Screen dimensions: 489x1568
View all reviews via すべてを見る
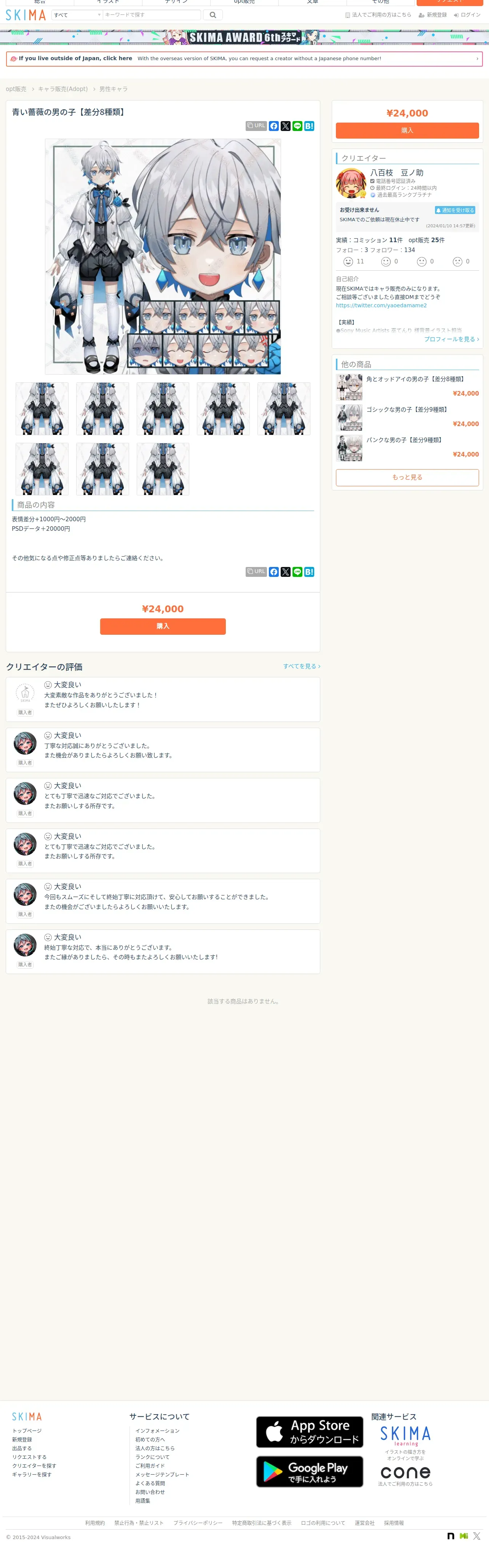(302, 666)
